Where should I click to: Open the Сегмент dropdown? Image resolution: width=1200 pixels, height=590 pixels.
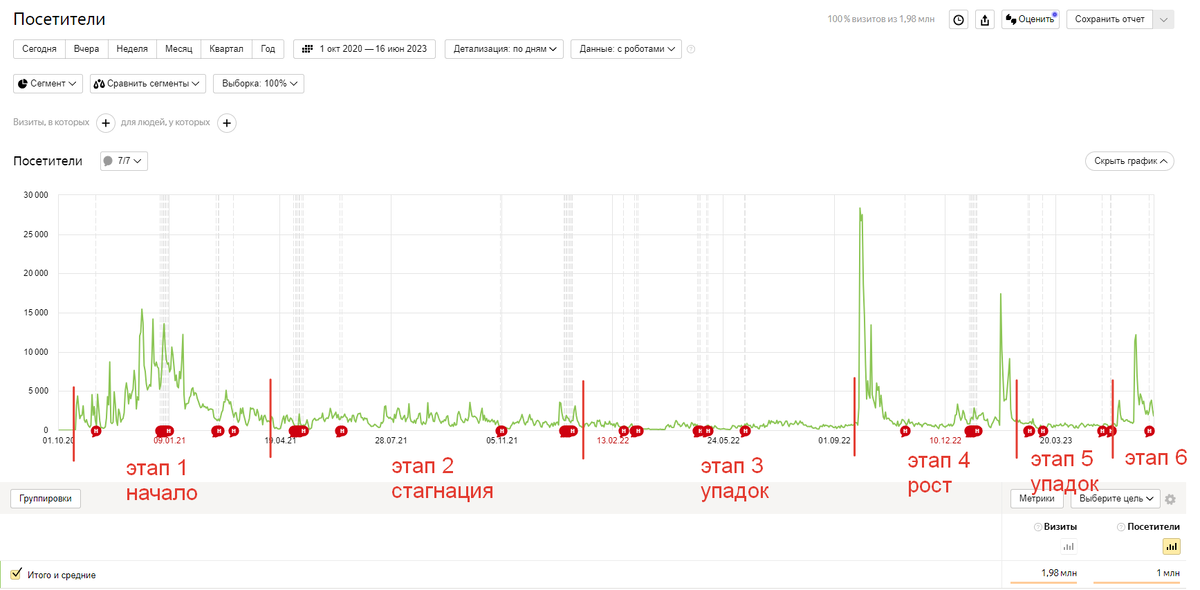tap(48, 84)
